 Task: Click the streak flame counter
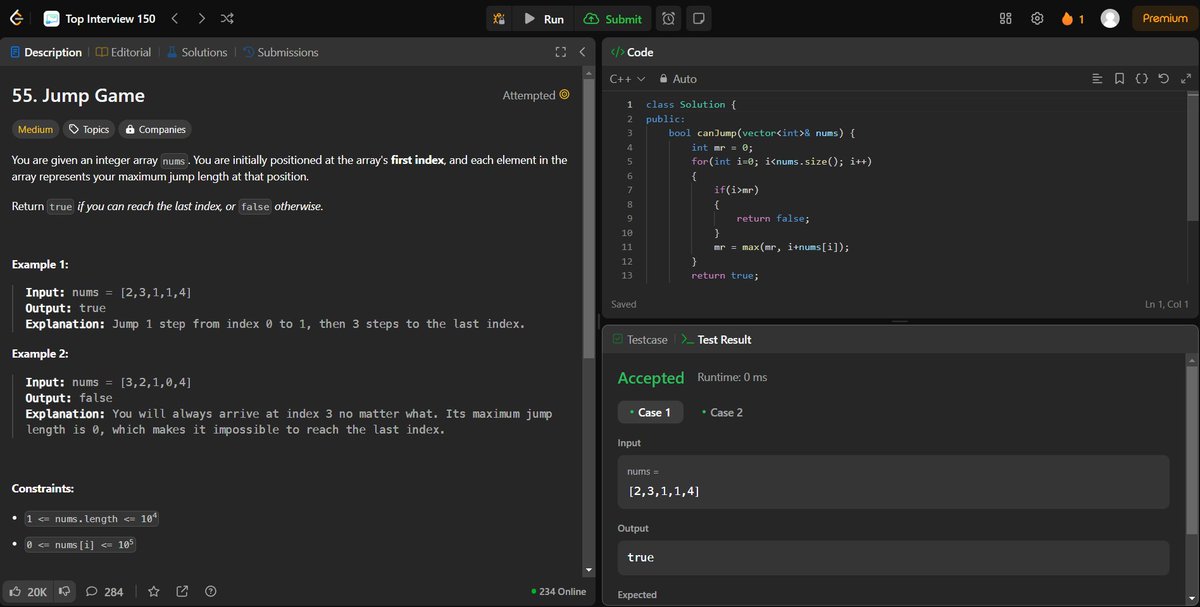(x=1072, y=19)
